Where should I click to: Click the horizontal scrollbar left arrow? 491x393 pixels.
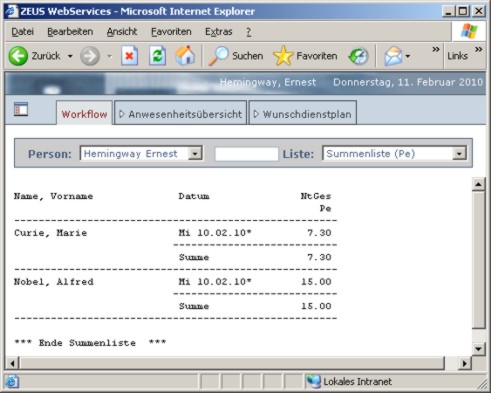pos(12,363)
